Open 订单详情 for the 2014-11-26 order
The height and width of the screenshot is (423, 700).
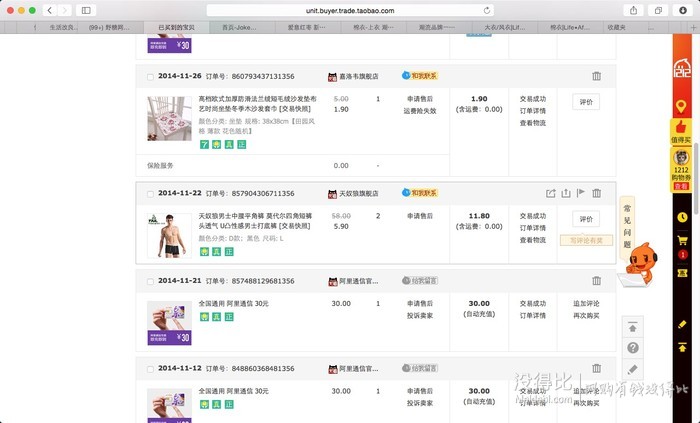(533, 111)
